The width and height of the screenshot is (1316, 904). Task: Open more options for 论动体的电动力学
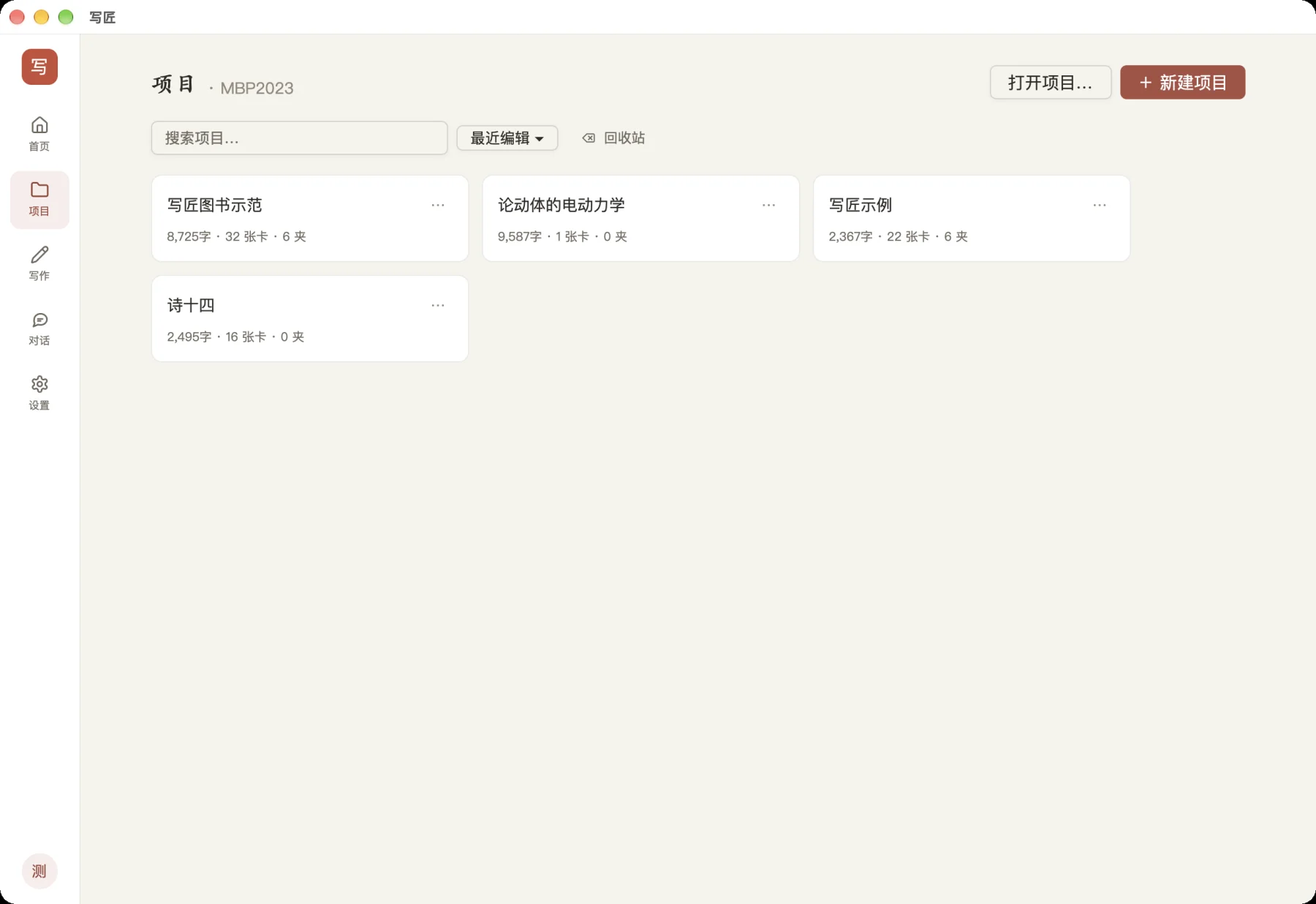[768, 206]
